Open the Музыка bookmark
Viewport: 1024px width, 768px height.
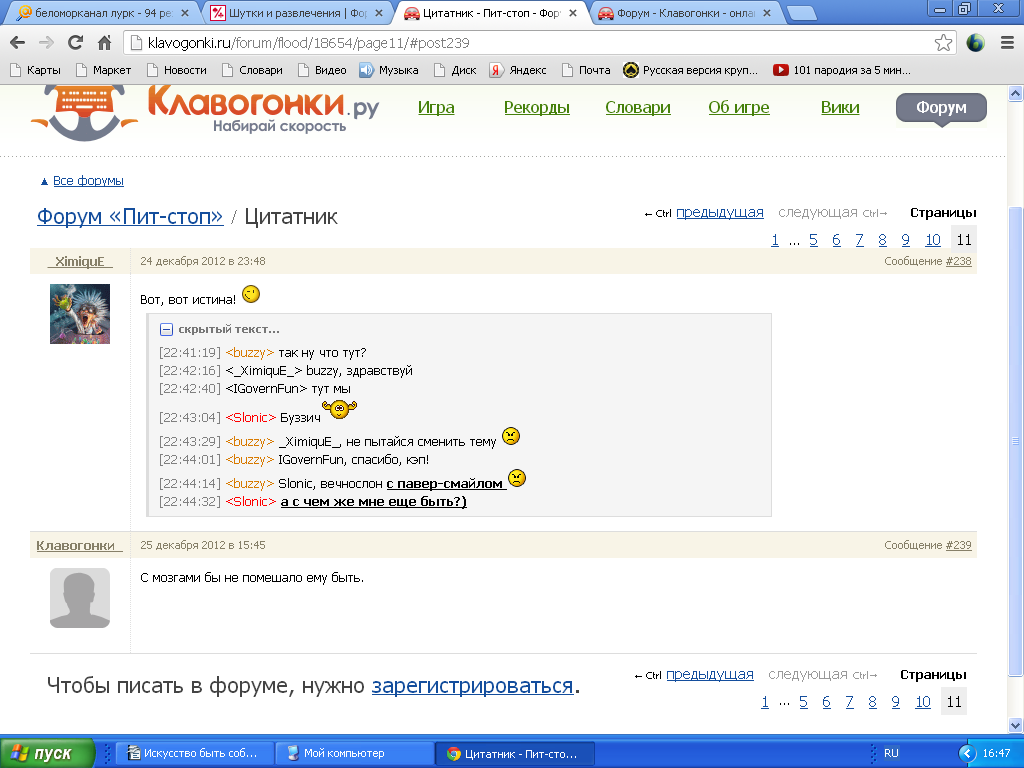click(389, 70)
